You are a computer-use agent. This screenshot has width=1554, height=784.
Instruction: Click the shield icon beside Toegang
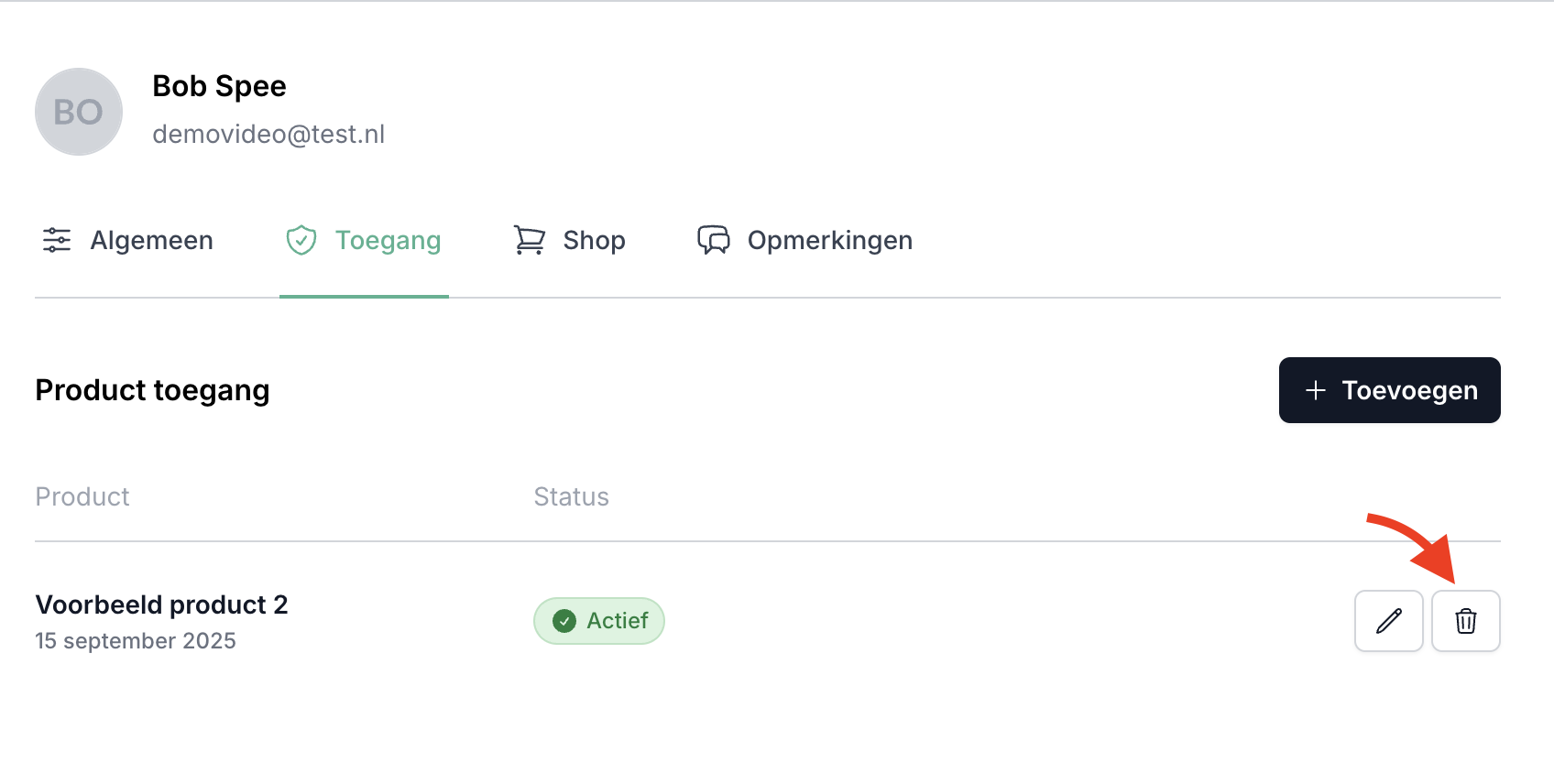pos(301,240)
